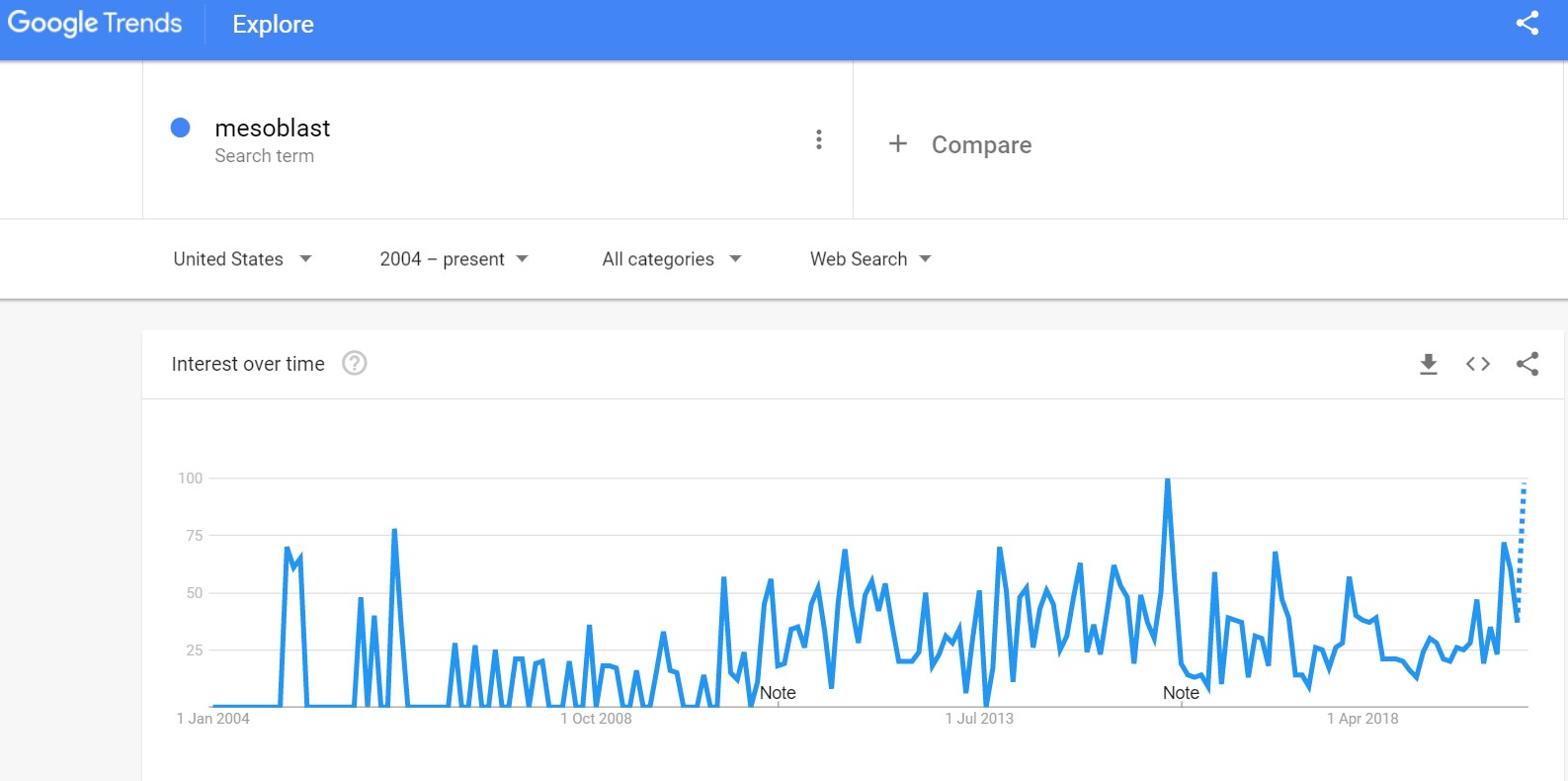This screenshot has height=781, width=1568.
Task: Download the interest over time data
Action: [x=1428, y=365]
